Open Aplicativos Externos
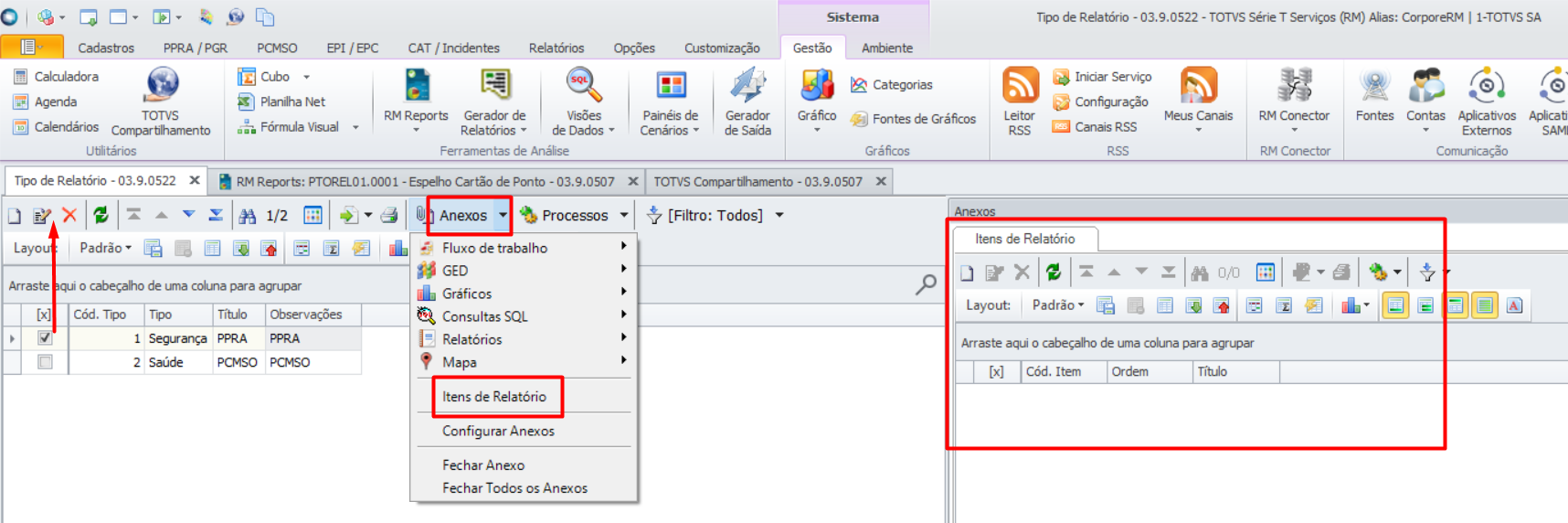This screenshot has height=523, width=1568. [1487, 102]
